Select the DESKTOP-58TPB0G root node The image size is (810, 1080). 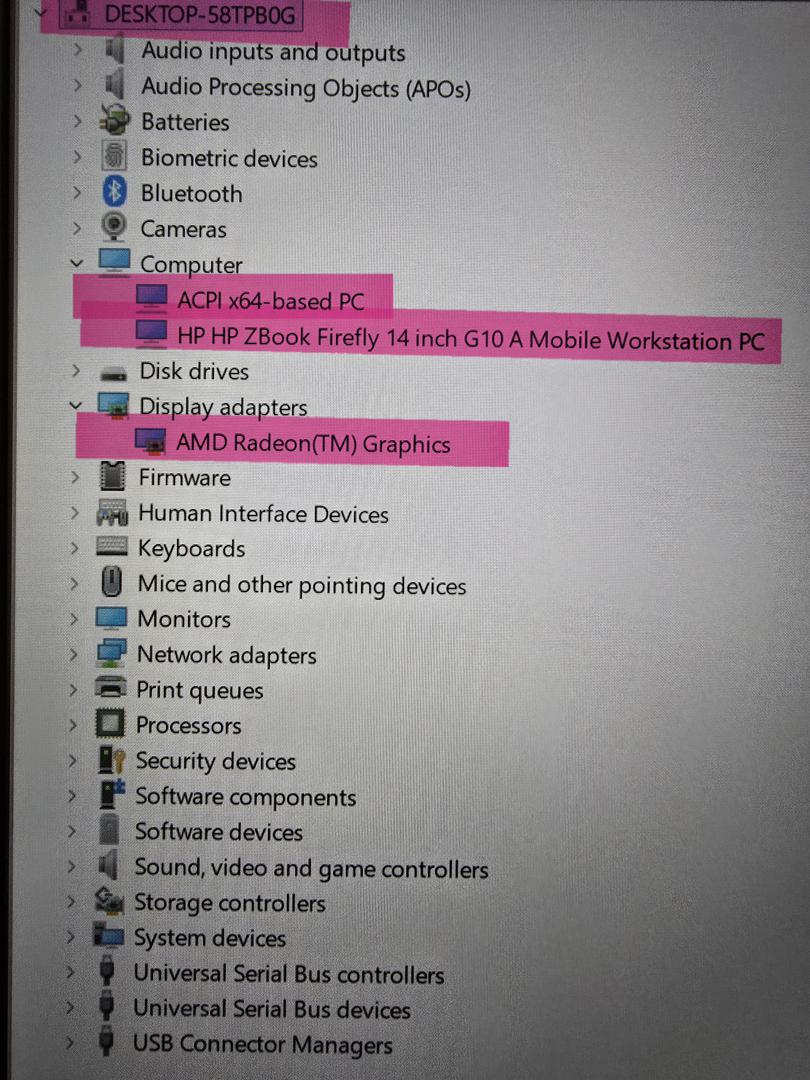[x=200, y=14]
